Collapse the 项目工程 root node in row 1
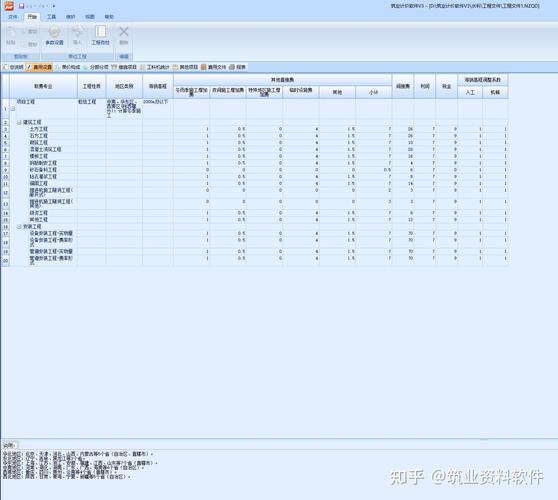The image size is (558, 500). point(13,109)
